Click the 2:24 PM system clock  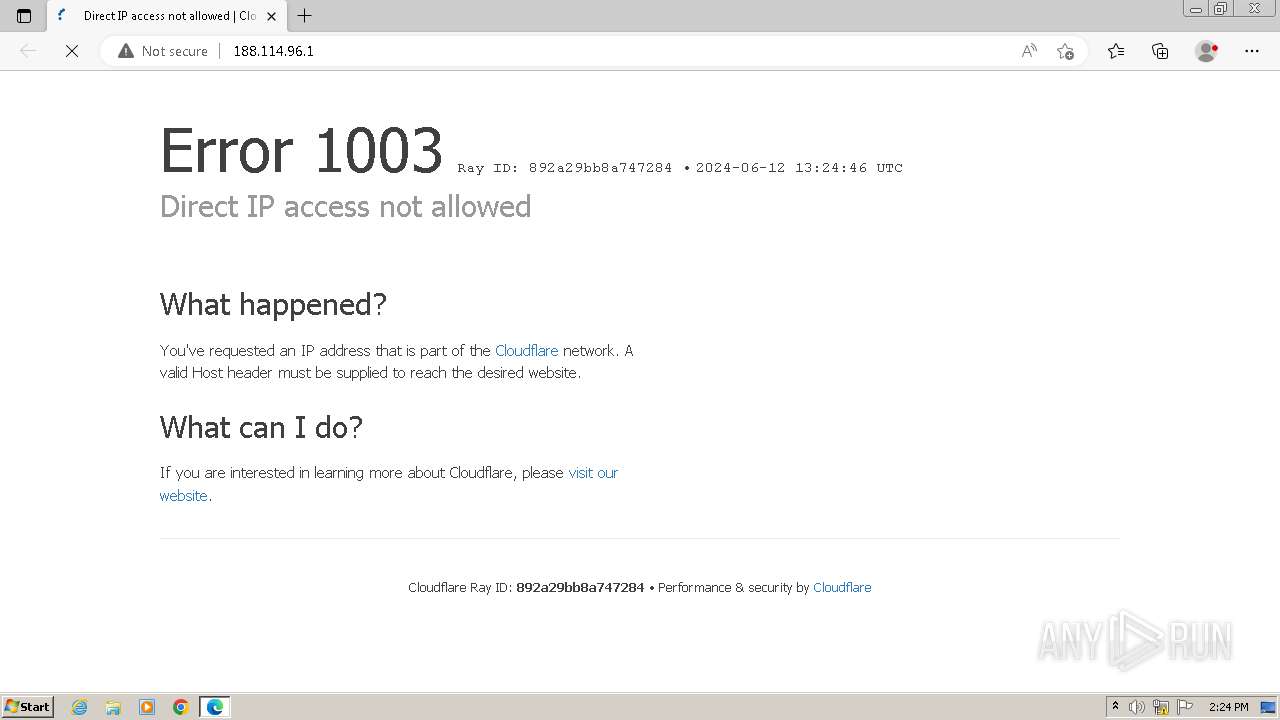(1228, 707)
